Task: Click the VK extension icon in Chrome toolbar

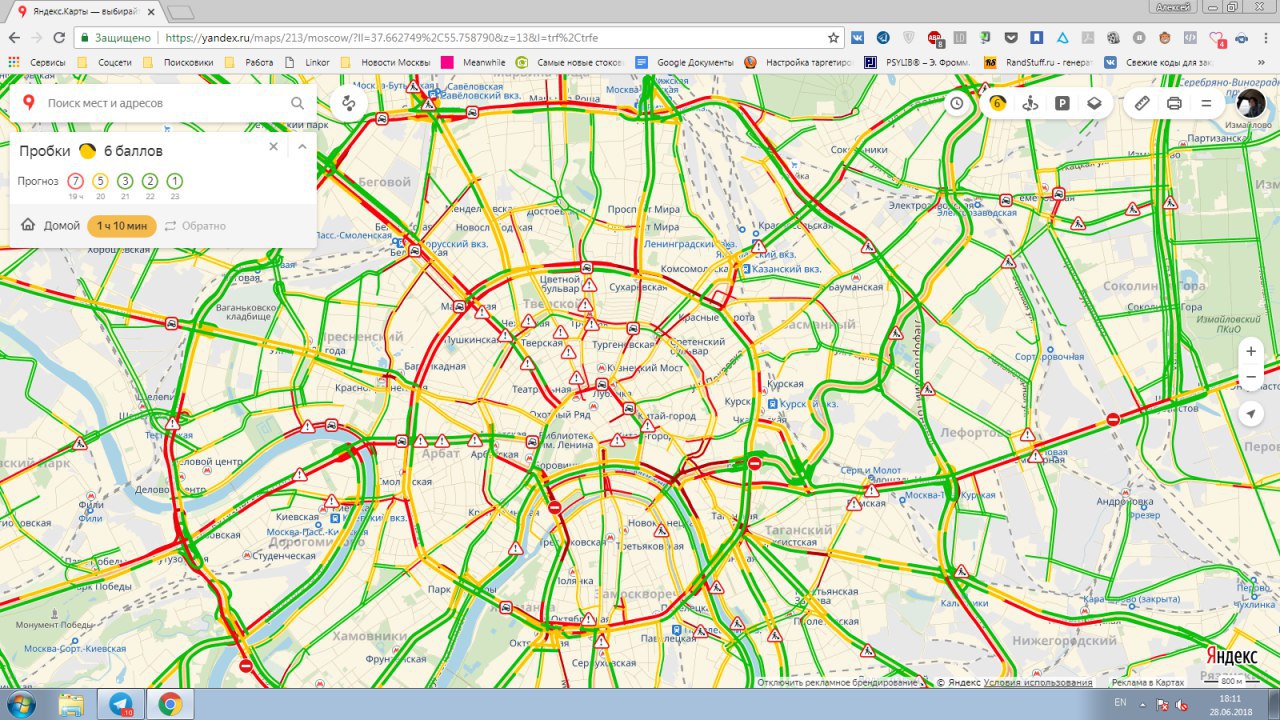Action: pos(858,37)
